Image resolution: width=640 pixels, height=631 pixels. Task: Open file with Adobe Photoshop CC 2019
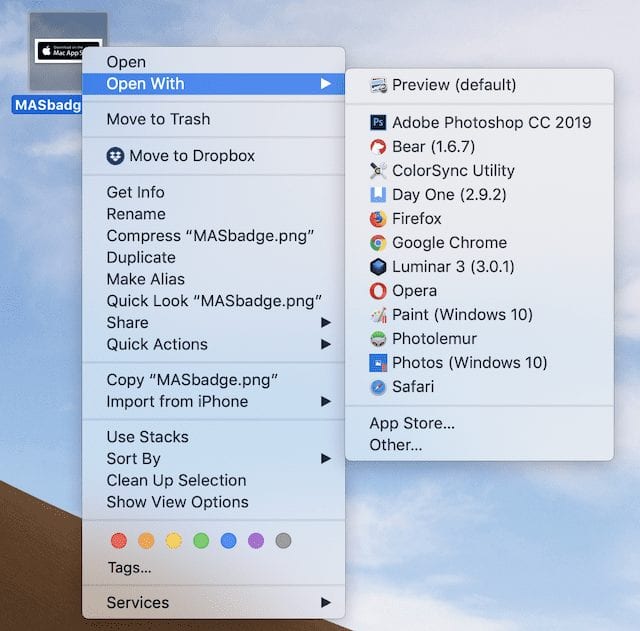(491, 122)
